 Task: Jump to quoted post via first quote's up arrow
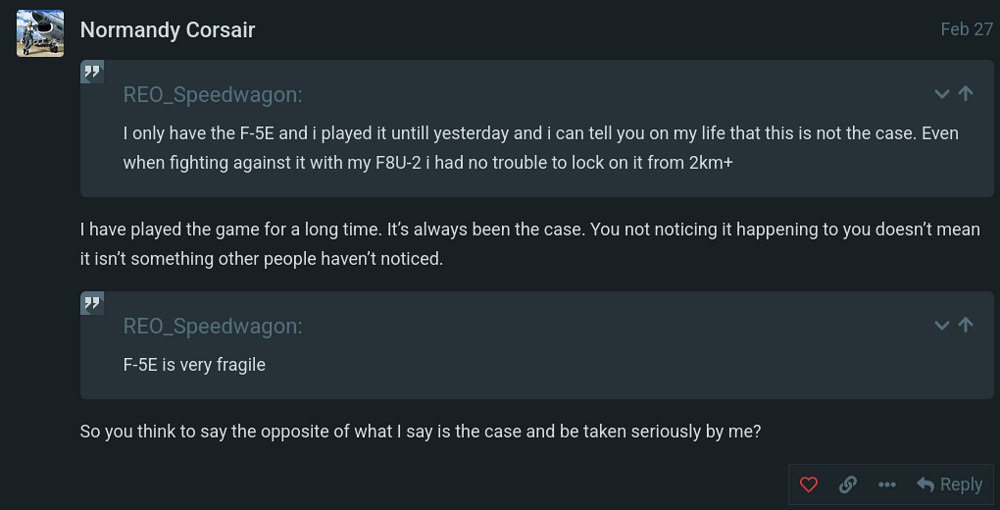click(965, 94)
